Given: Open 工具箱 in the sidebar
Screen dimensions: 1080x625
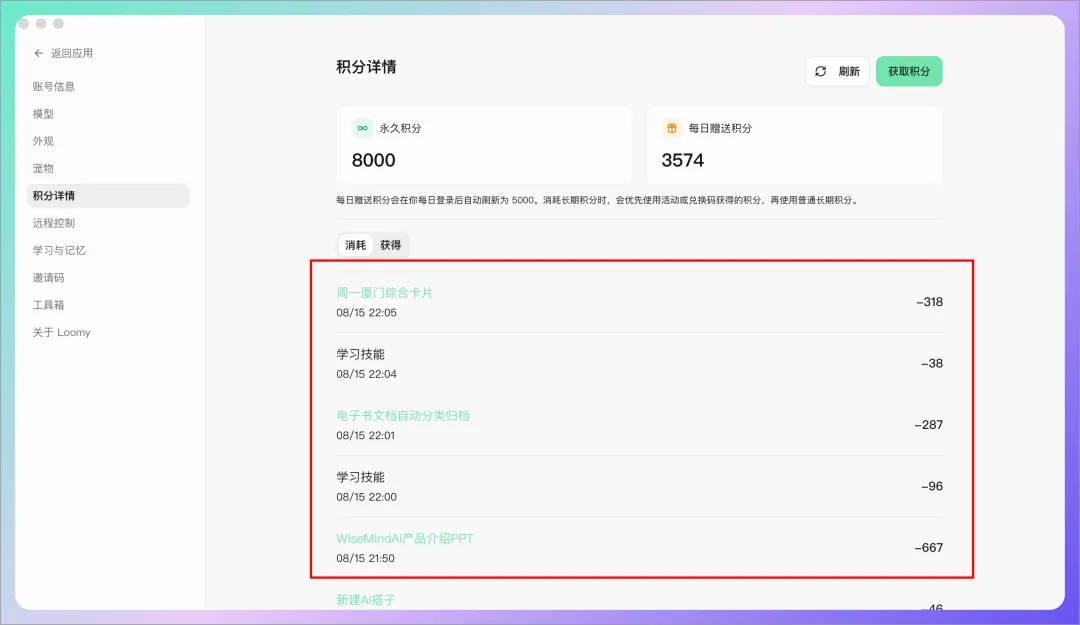Looking at the screenshot, I should (108, 305).
